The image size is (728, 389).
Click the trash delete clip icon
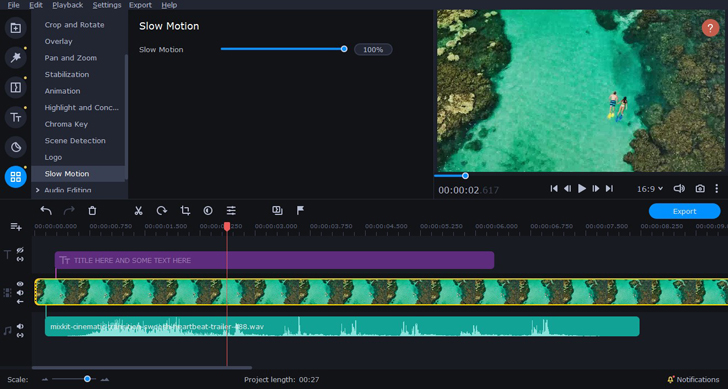point(92,211)
